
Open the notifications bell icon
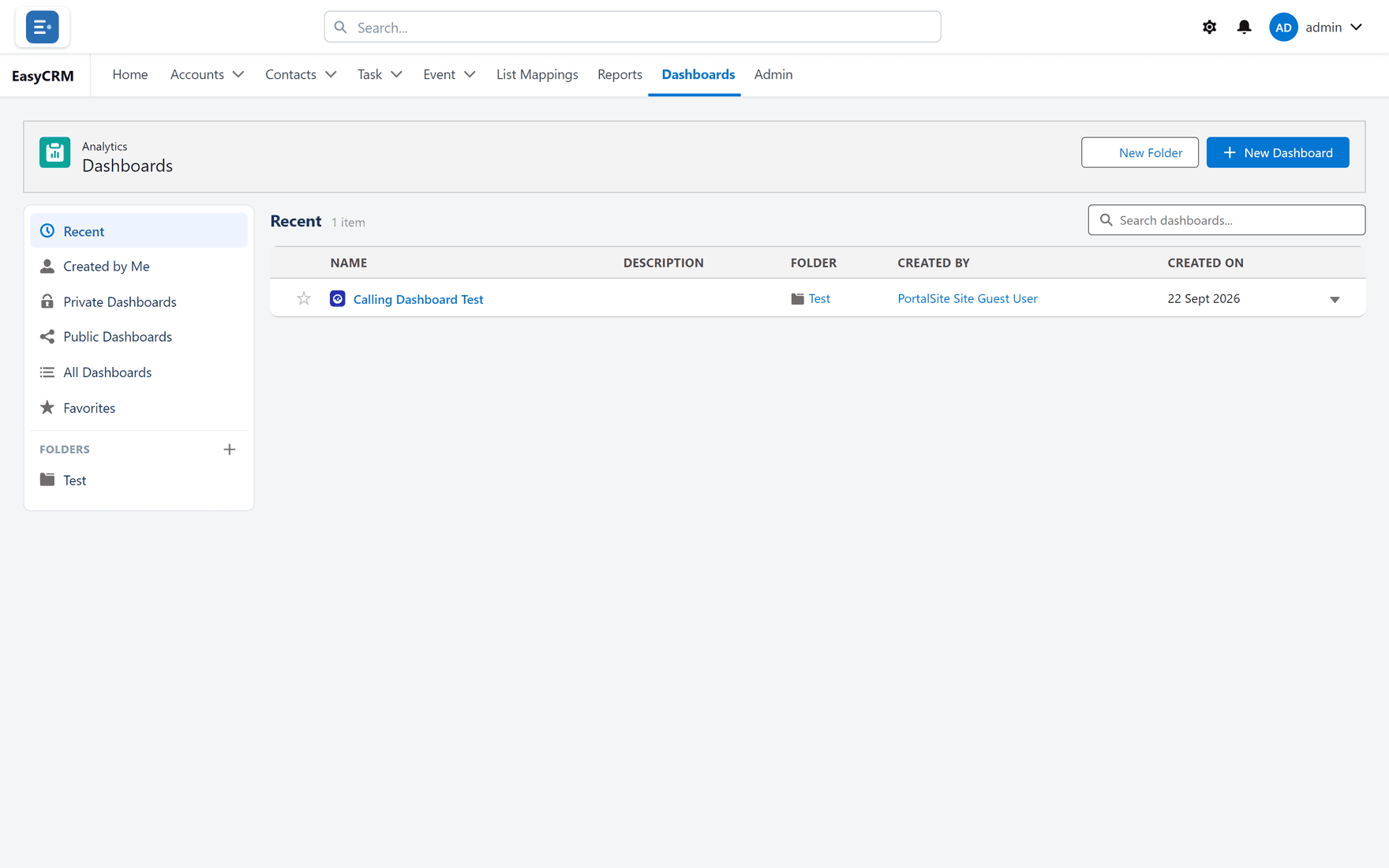pos(1244,27)
